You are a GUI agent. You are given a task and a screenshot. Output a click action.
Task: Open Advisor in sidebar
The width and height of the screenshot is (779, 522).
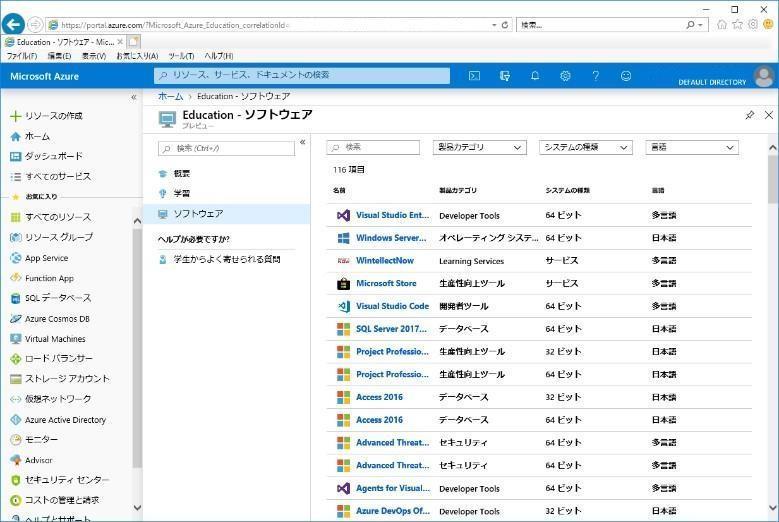[31, 460]
